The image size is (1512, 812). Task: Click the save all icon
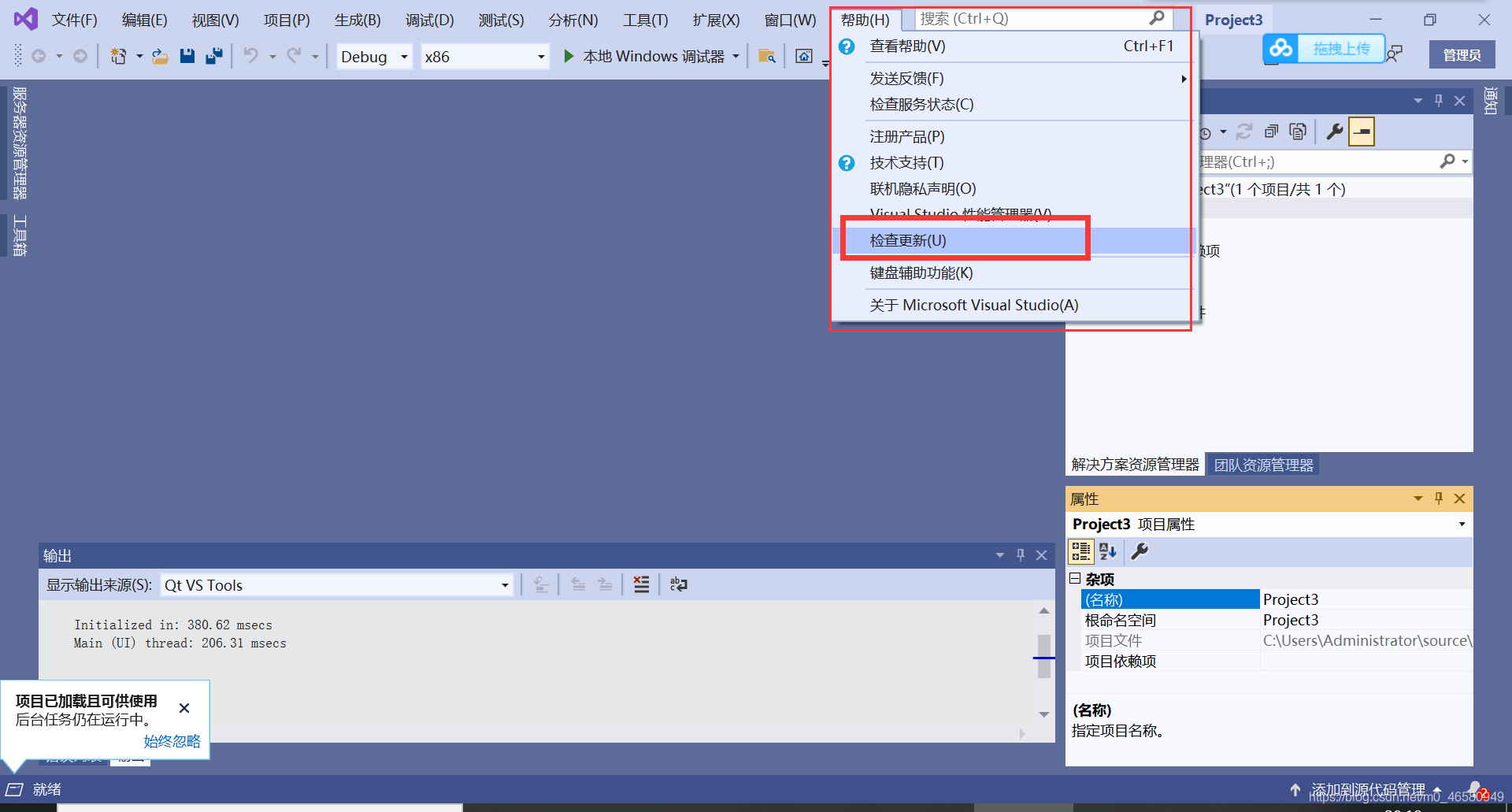213,56
